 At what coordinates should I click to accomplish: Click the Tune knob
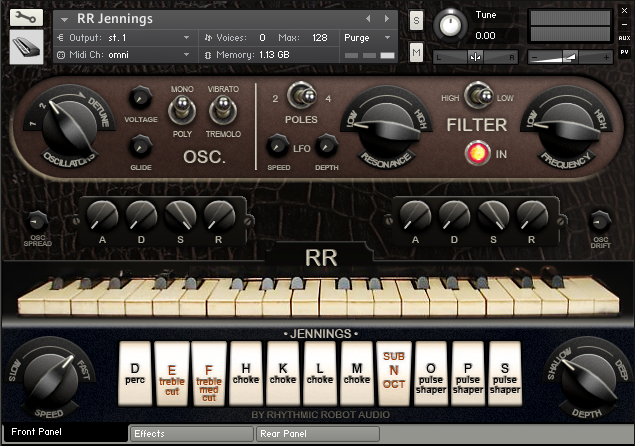[x=450, y=25]
